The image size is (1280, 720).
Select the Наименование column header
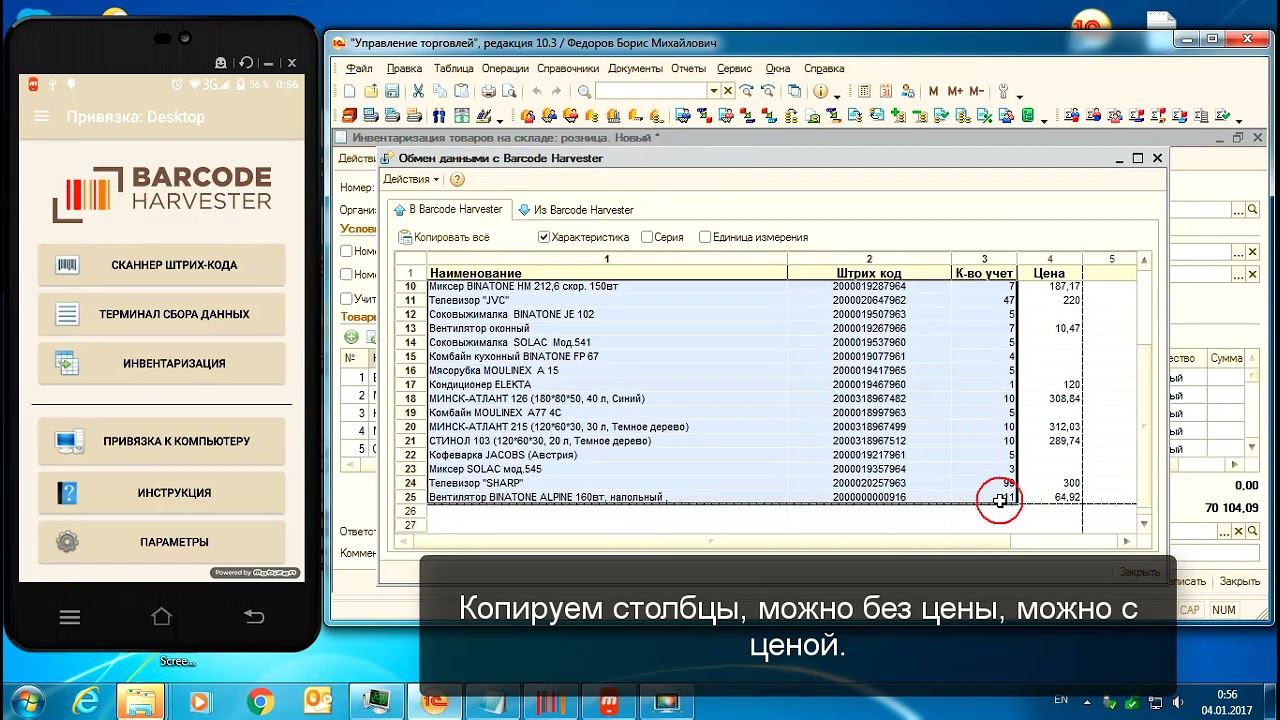(x=607, y=273)
